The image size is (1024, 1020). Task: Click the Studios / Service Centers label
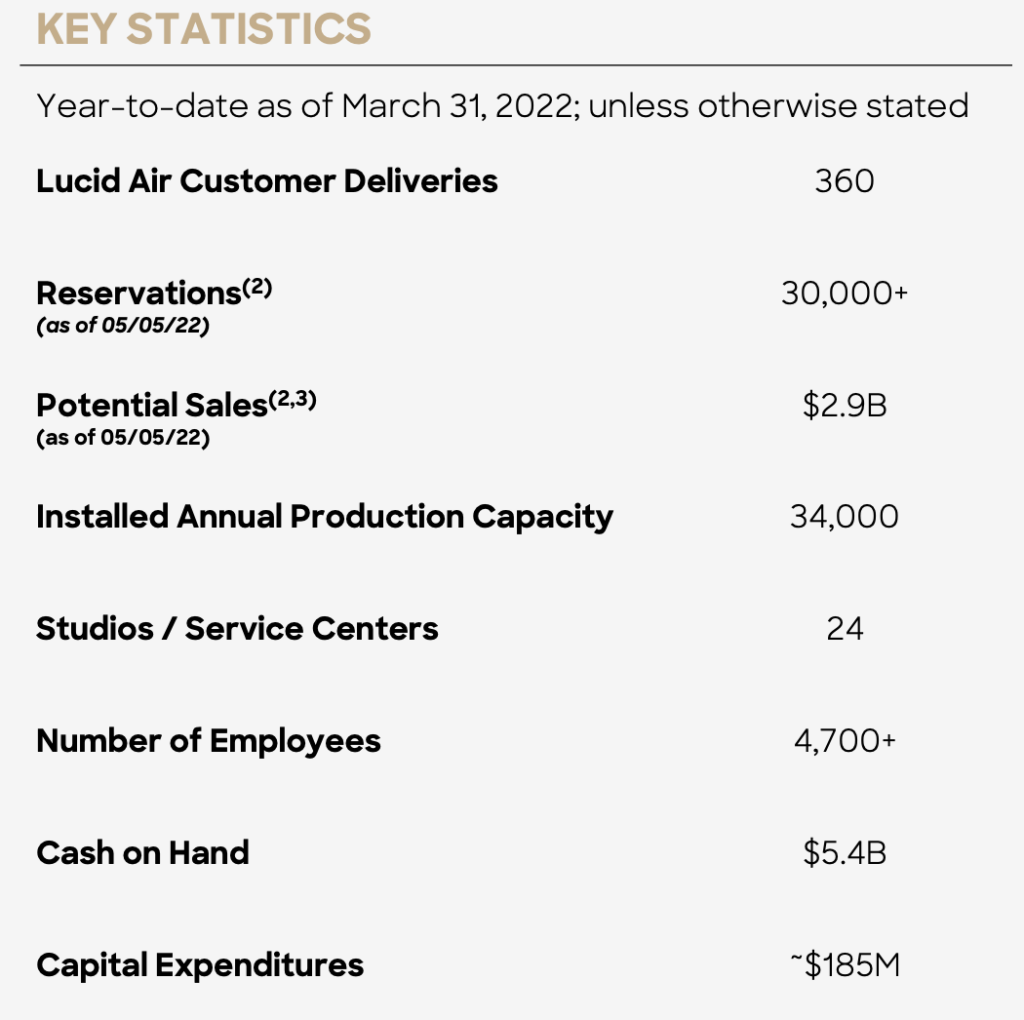[x=237, y=629]
